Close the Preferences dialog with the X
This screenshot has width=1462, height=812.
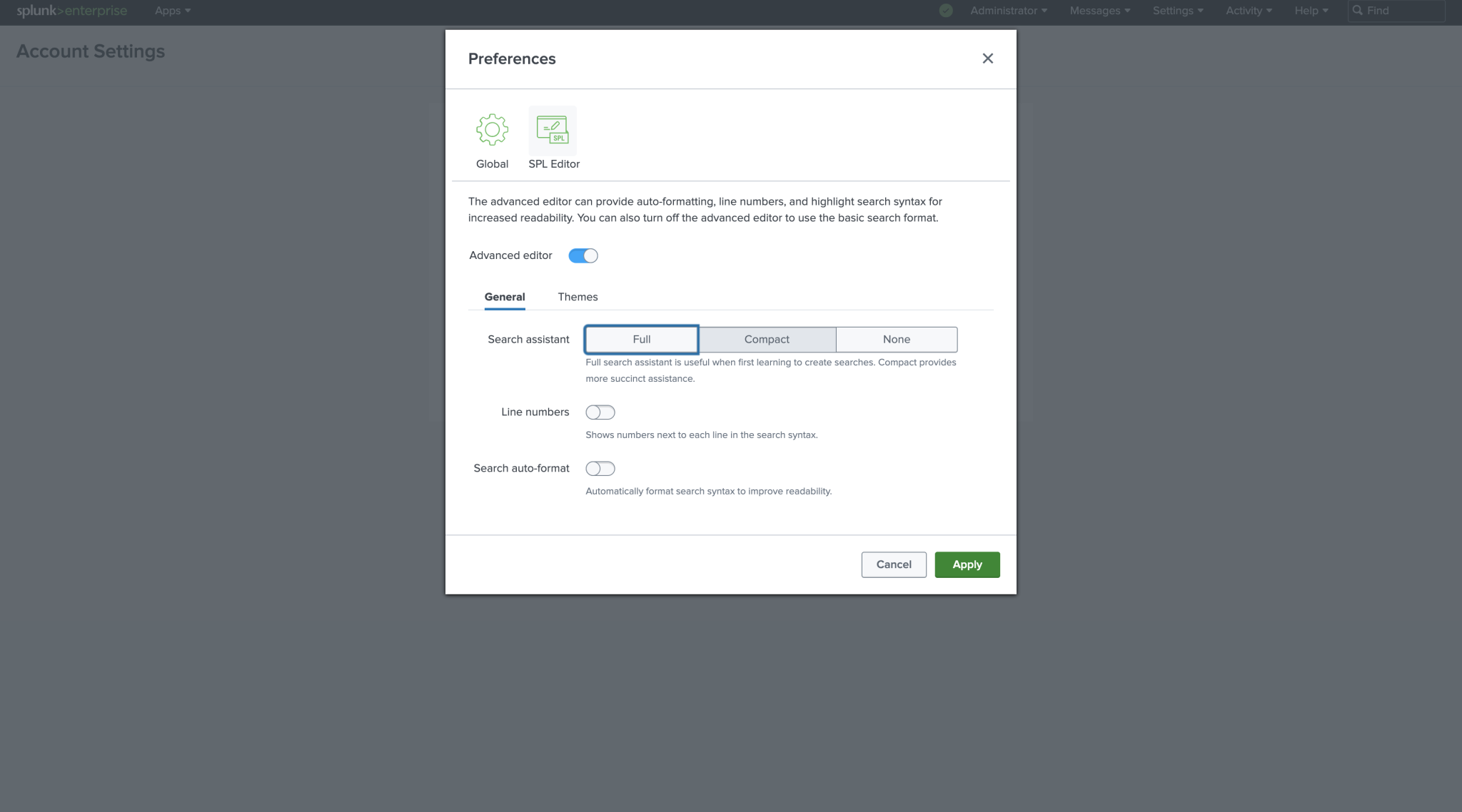987,59
